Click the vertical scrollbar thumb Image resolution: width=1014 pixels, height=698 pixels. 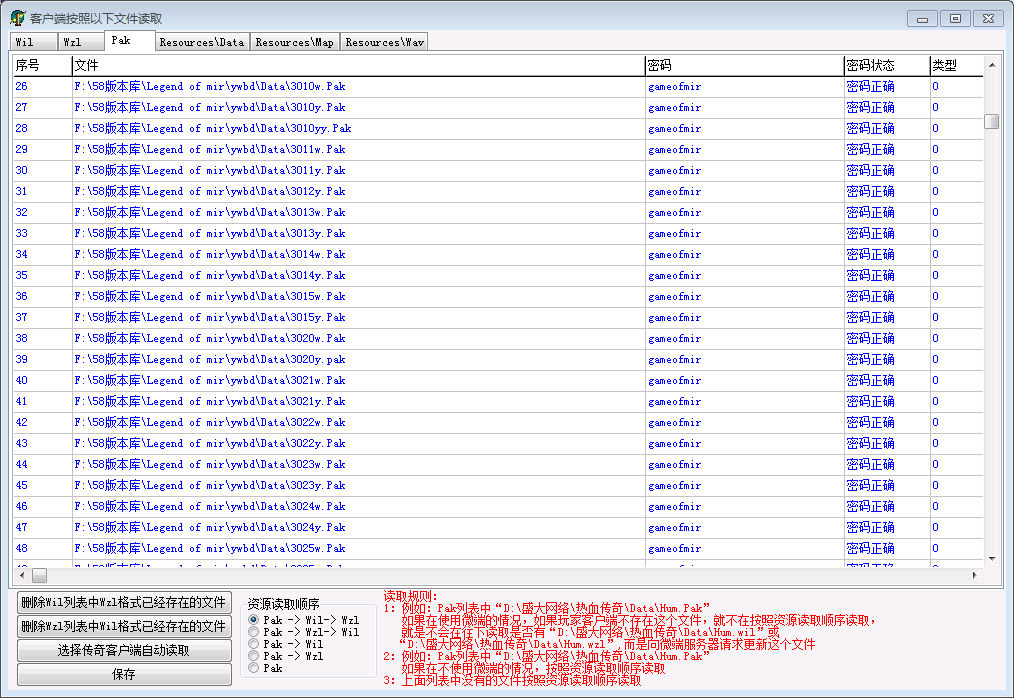992,121
